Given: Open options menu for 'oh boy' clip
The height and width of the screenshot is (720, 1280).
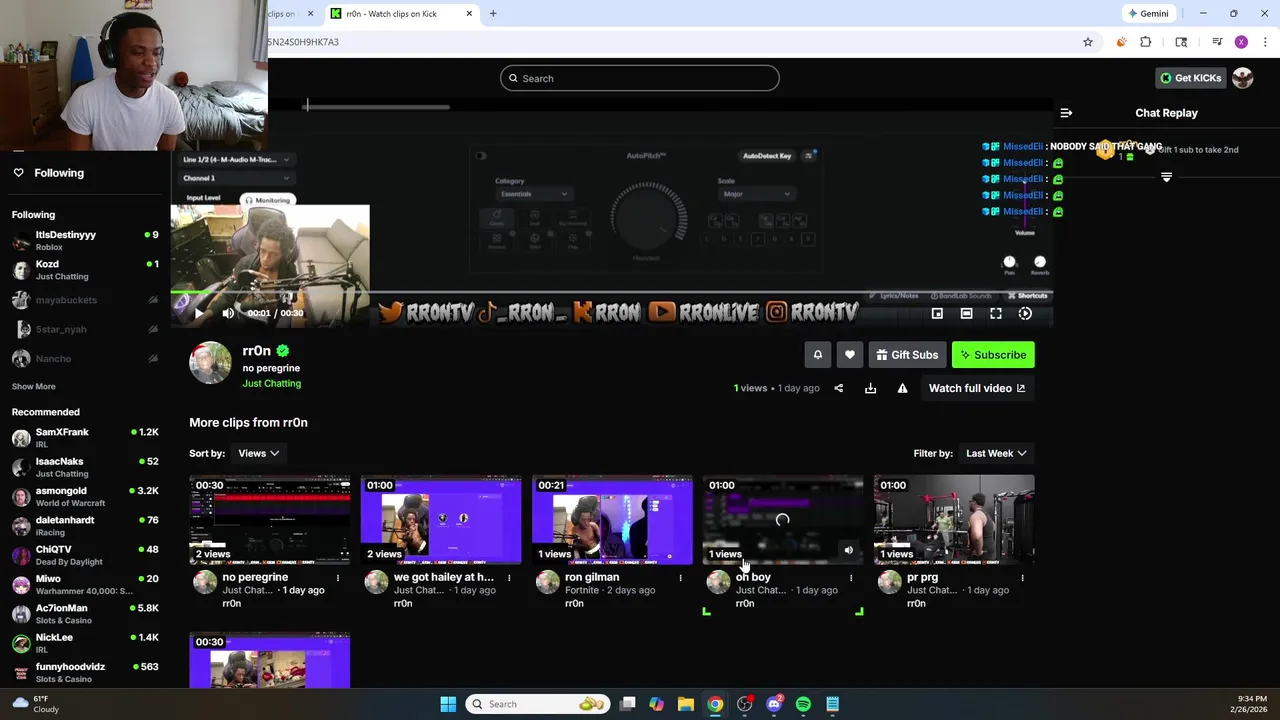Looking at the screenshot, I should (851, 578).
